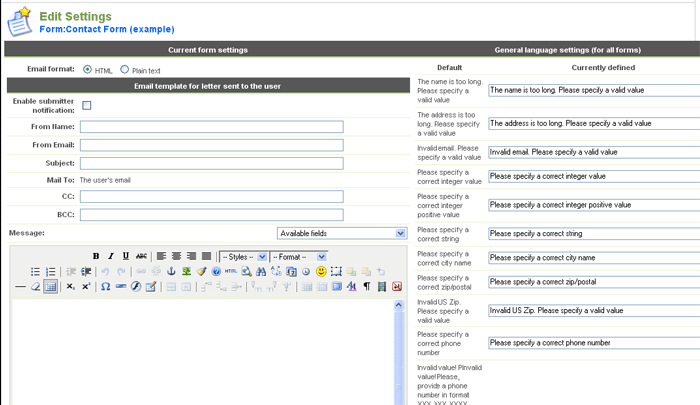
Task: Select HTML email format
Action: pyautogui.click(x=88, y=70)
